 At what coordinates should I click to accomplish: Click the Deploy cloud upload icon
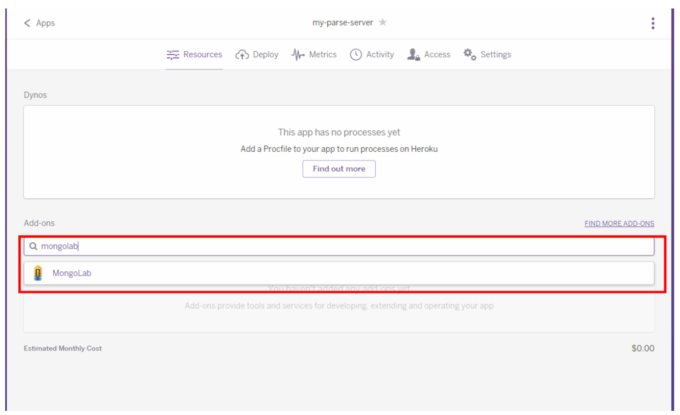pos(242,55)
